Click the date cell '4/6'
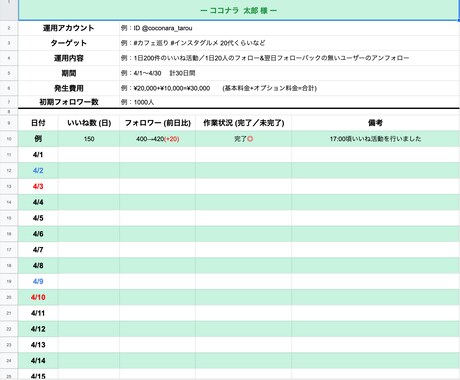Image resolution: width=460 pixels, height=380 pixels. click(38, 234)
